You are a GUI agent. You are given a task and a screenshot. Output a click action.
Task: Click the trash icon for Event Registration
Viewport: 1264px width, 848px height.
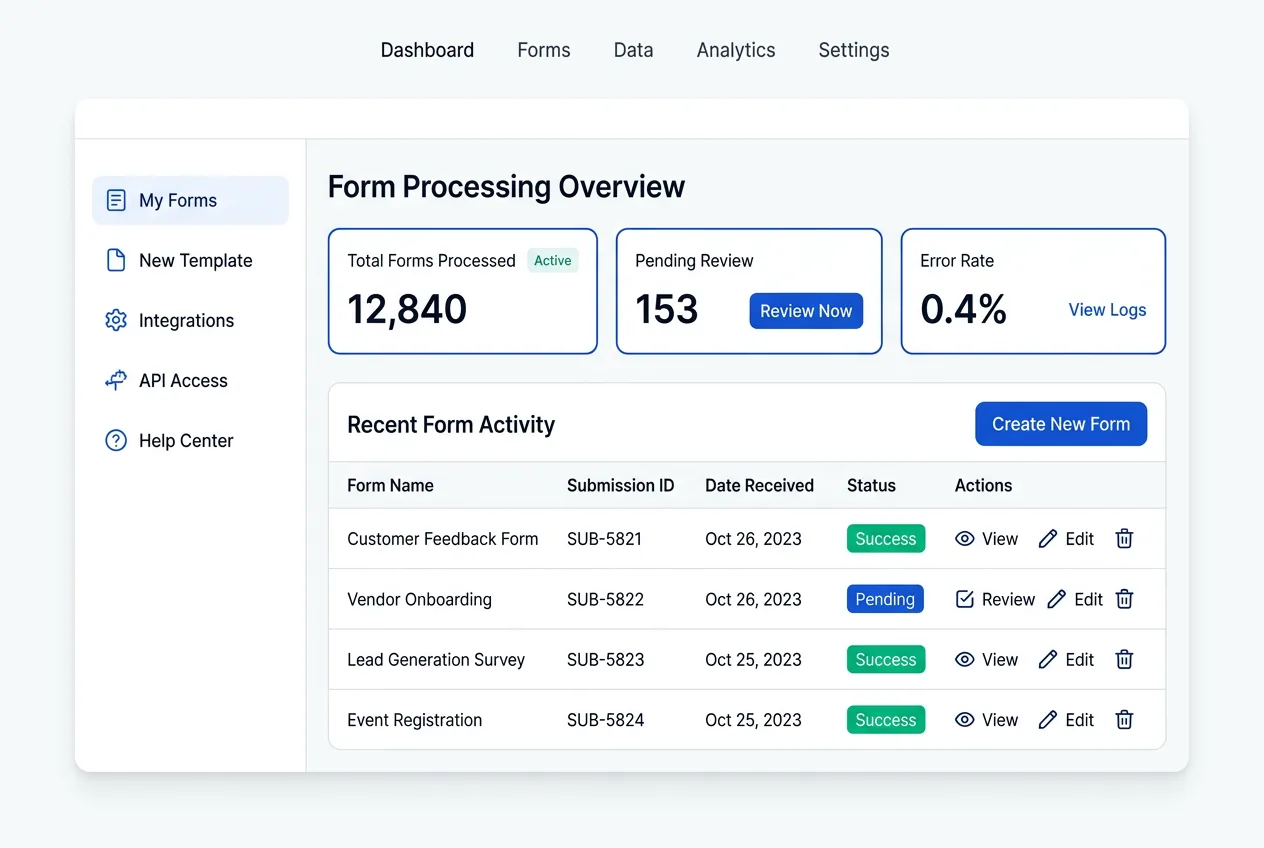(x=1123, y=719)
